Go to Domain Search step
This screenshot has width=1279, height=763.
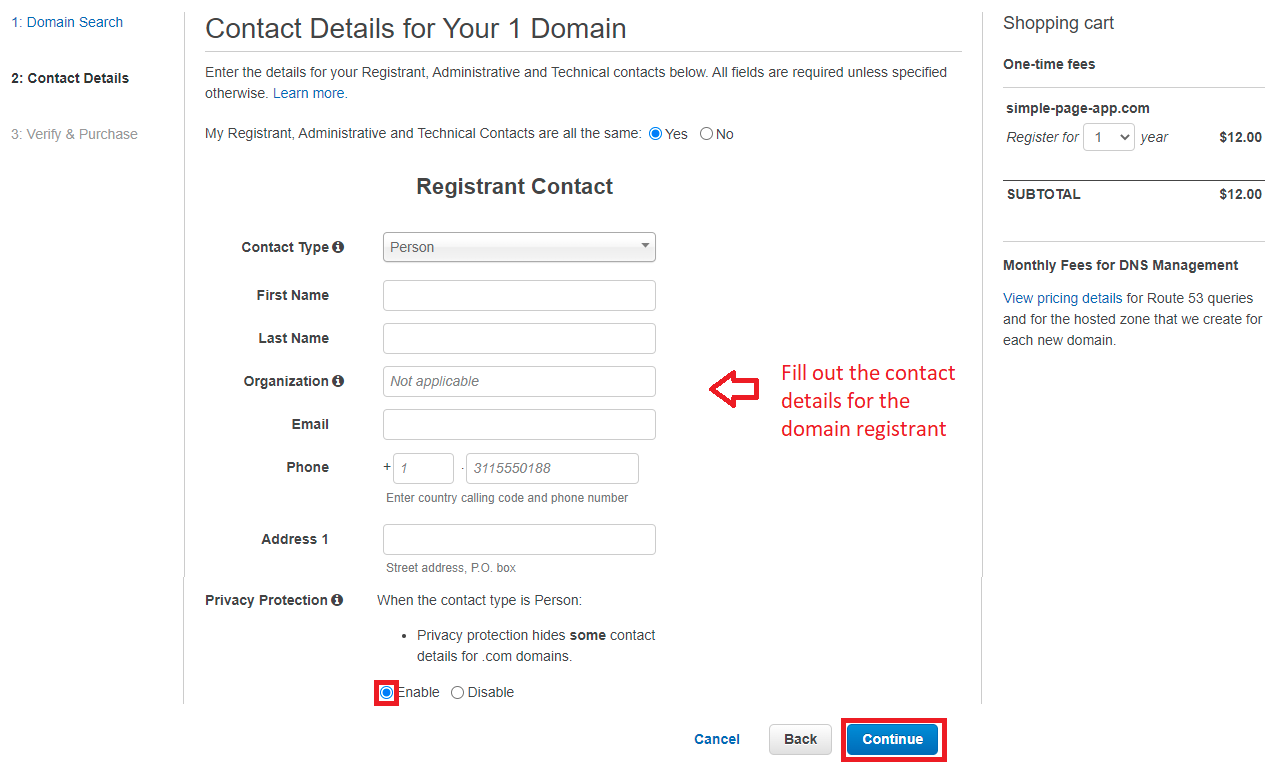[x=67, y=22]
